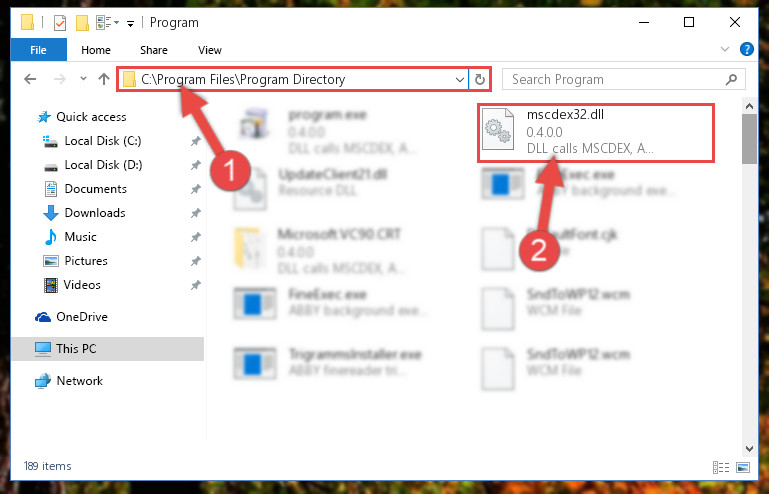769x494 pixels.
Task: Click the window folder icon in titlebar
Action: [x=27, y=23]
